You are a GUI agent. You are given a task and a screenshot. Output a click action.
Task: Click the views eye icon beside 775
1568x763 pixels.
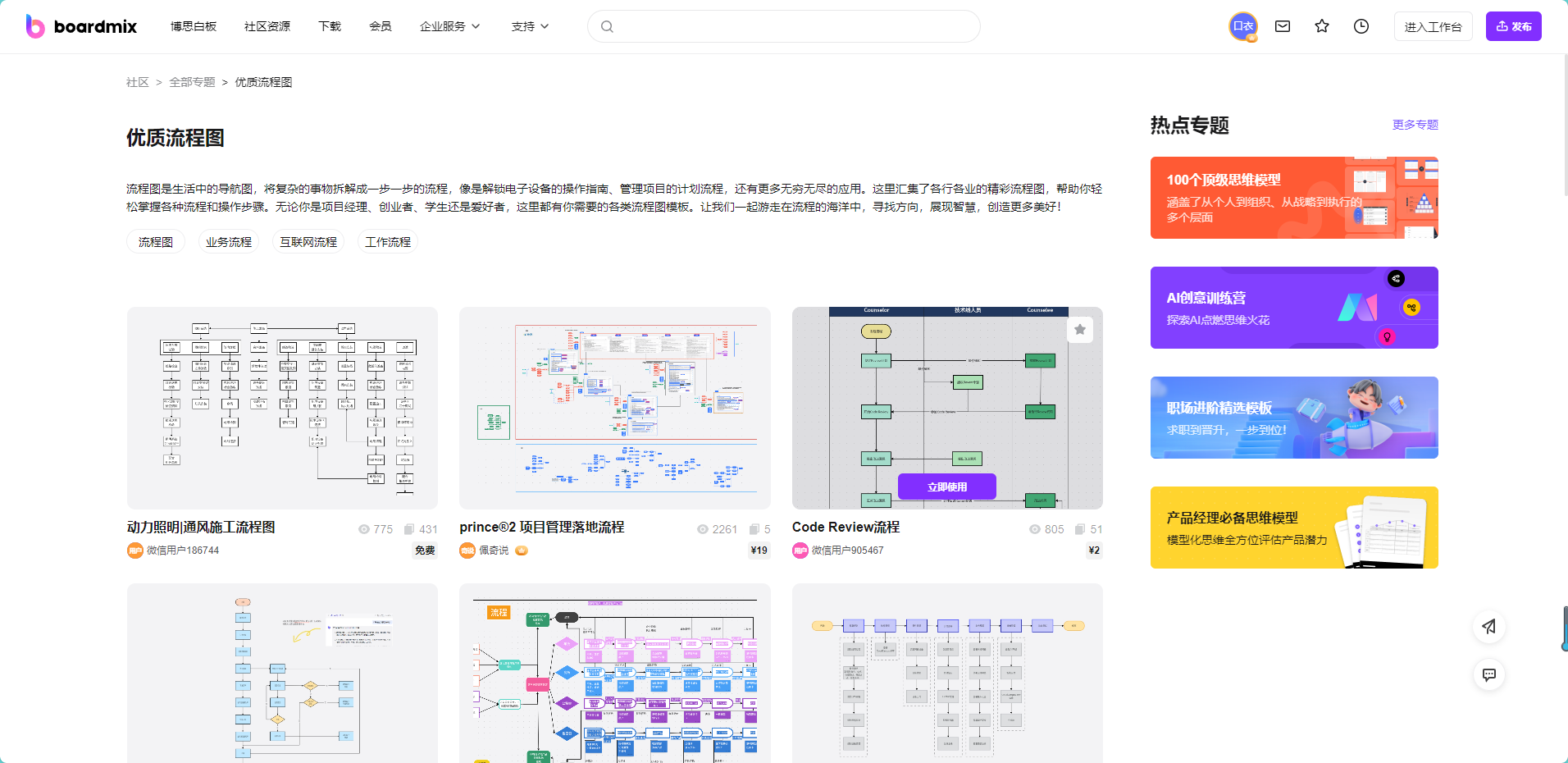pyautogui.click(x=364, y=529)
